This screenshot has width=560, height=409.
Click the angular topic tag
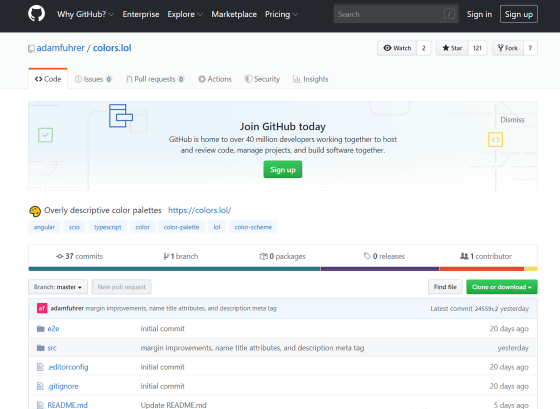pos(44,227)
